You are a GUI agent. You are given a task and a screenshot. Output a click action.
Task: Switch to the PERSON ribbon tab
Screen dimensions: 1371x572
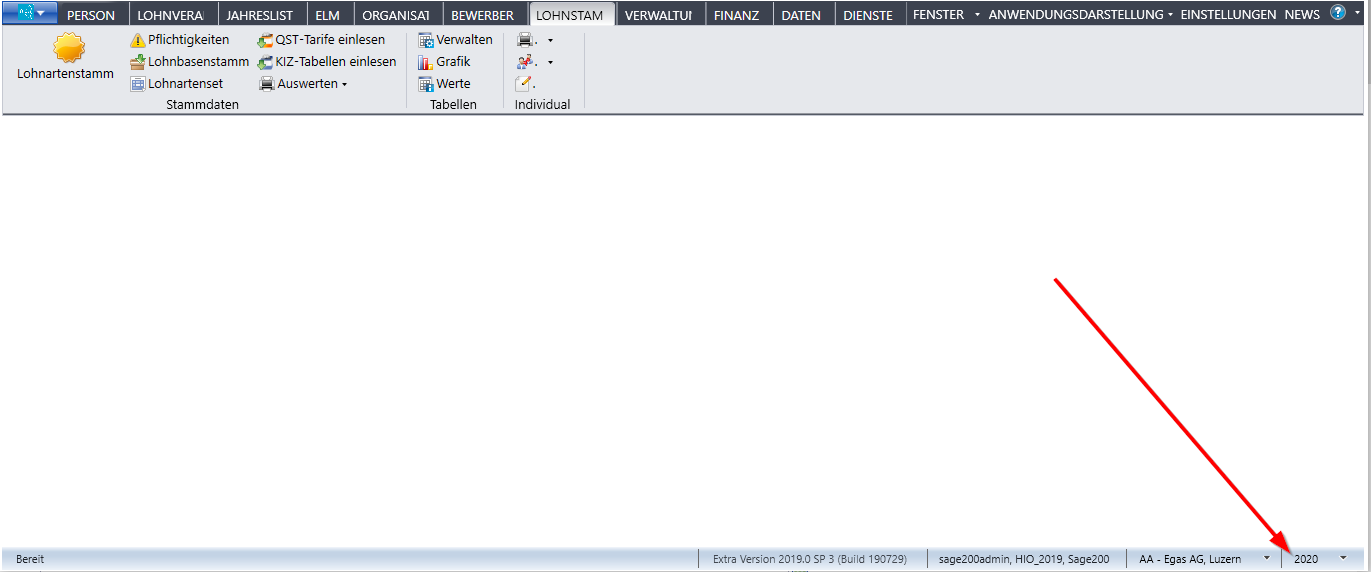91,15
